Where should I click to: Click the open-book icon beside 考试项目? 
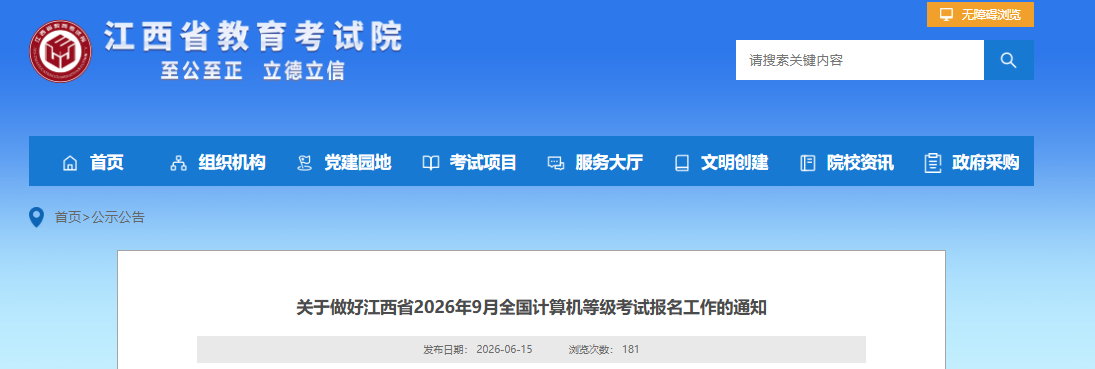430,164
